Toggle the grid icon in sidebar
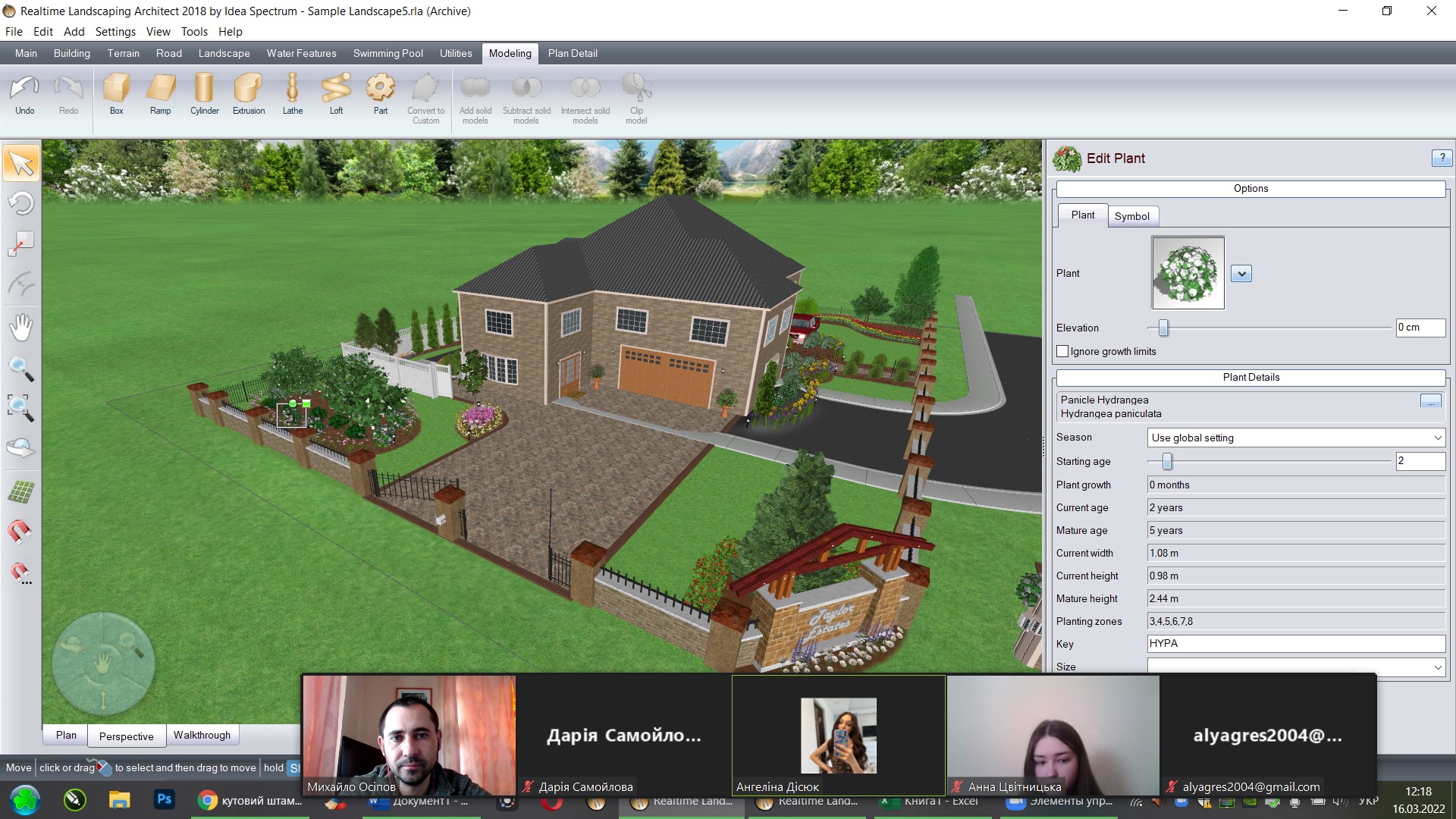This screenshot has width=1456, height=819. click(x=21, y=492)
